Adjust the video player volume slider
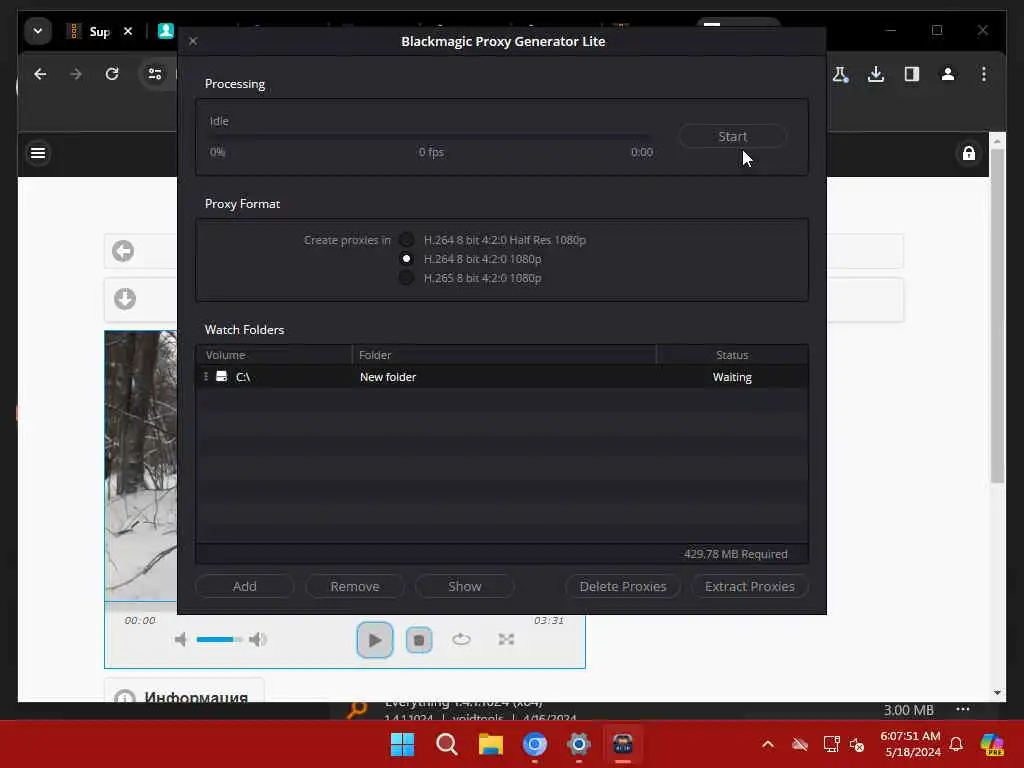This screenshot has height=768, width=1024. coord(219,639)
